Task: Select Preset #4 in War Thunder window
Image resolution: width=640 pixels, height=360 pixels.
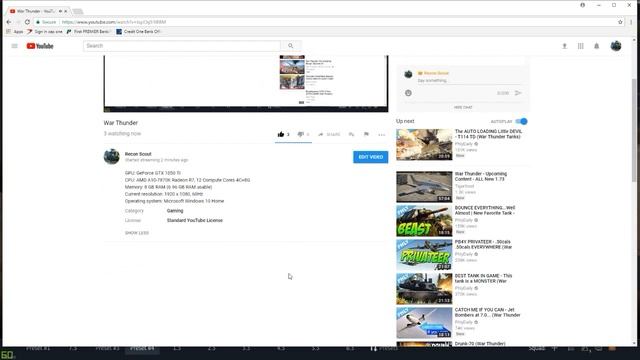Action: click(x=142, y=349)
